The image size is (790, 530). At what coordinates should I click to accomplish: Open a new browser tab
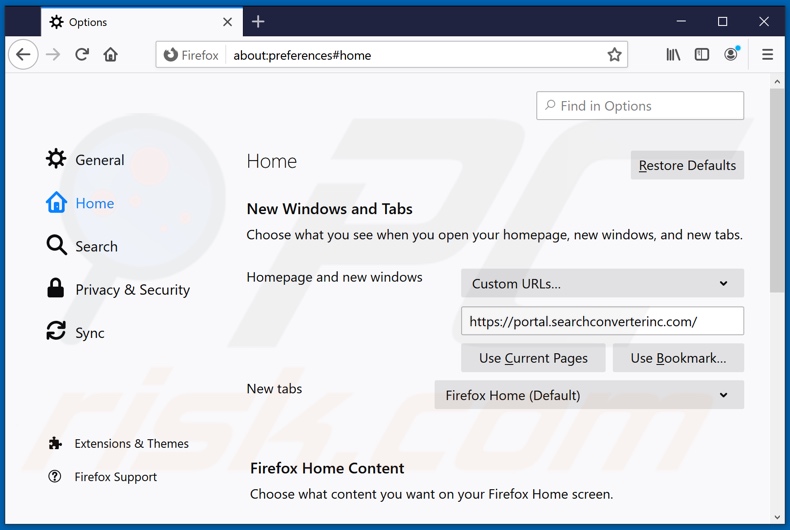tap(258, 22)
